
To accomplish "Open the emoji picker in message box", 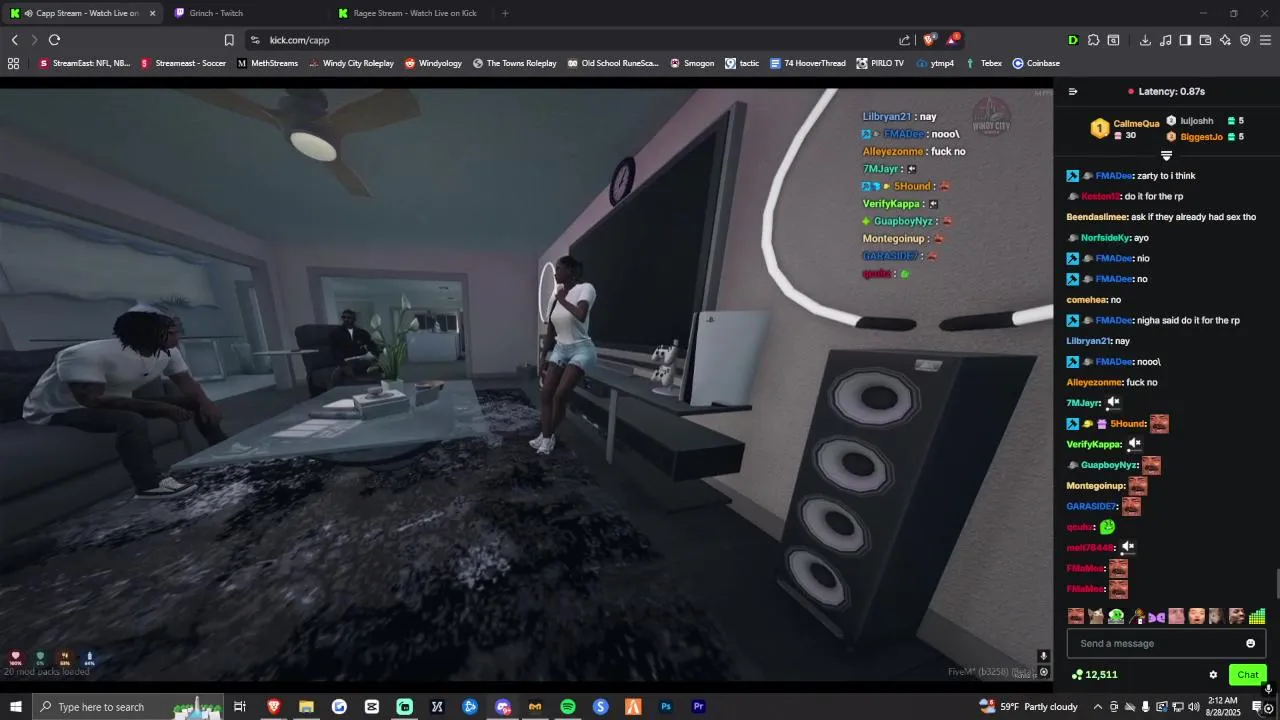I will pos(1250,643).
